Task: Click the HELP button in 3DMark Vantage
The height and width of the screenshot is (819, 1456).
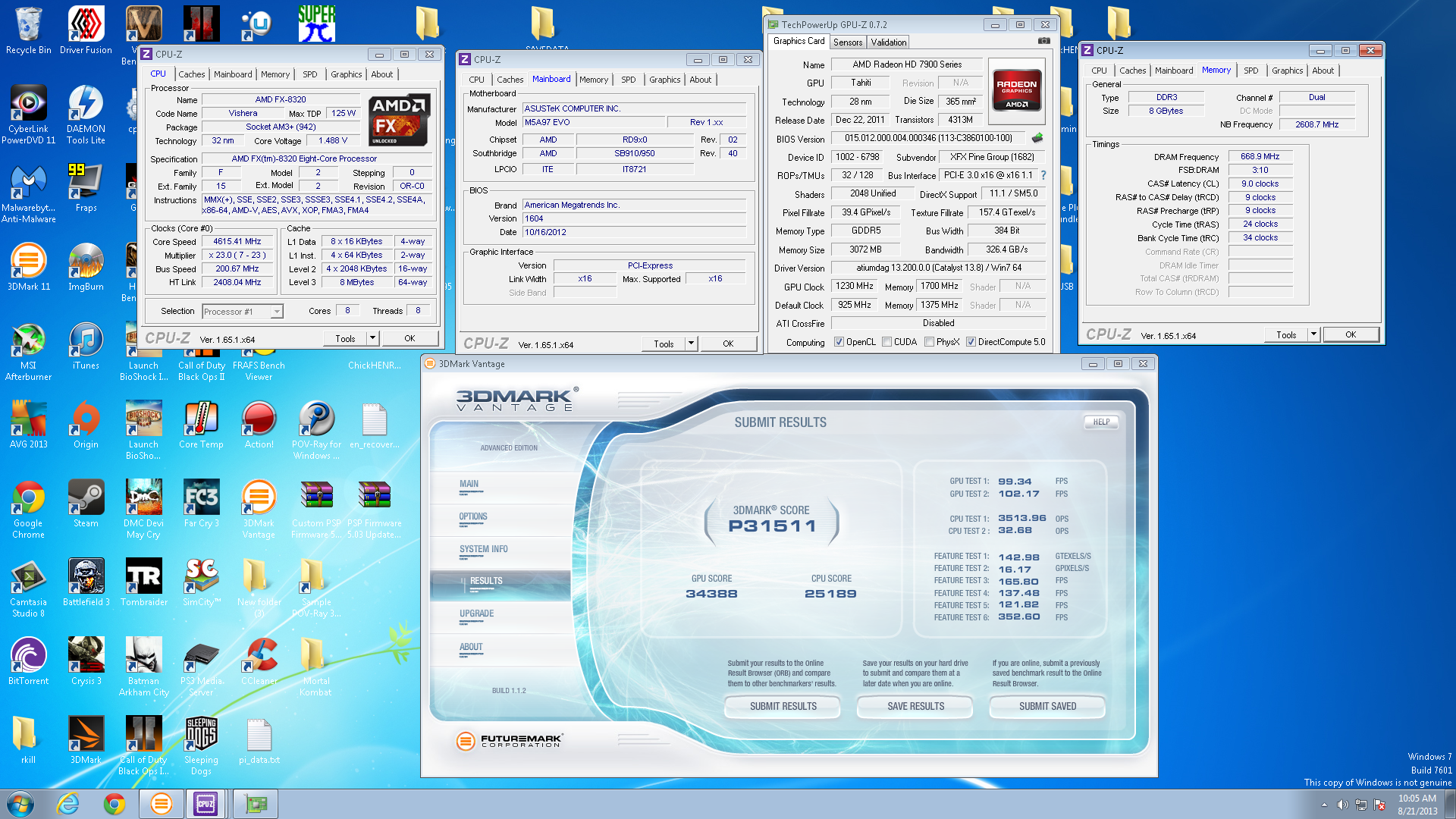Action: pos(1101,422)
